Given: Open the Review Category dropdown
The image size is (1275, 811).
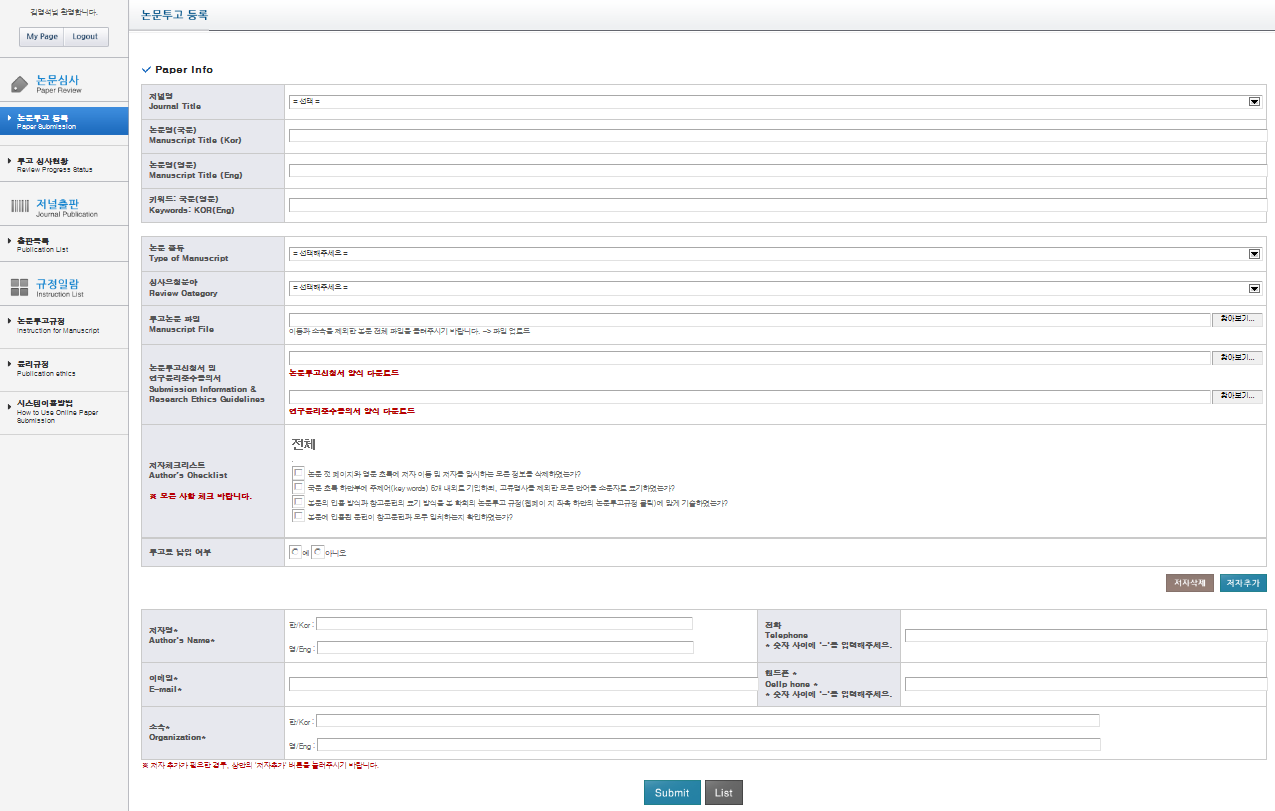Looking at the screenshot, I should [775, 288].
